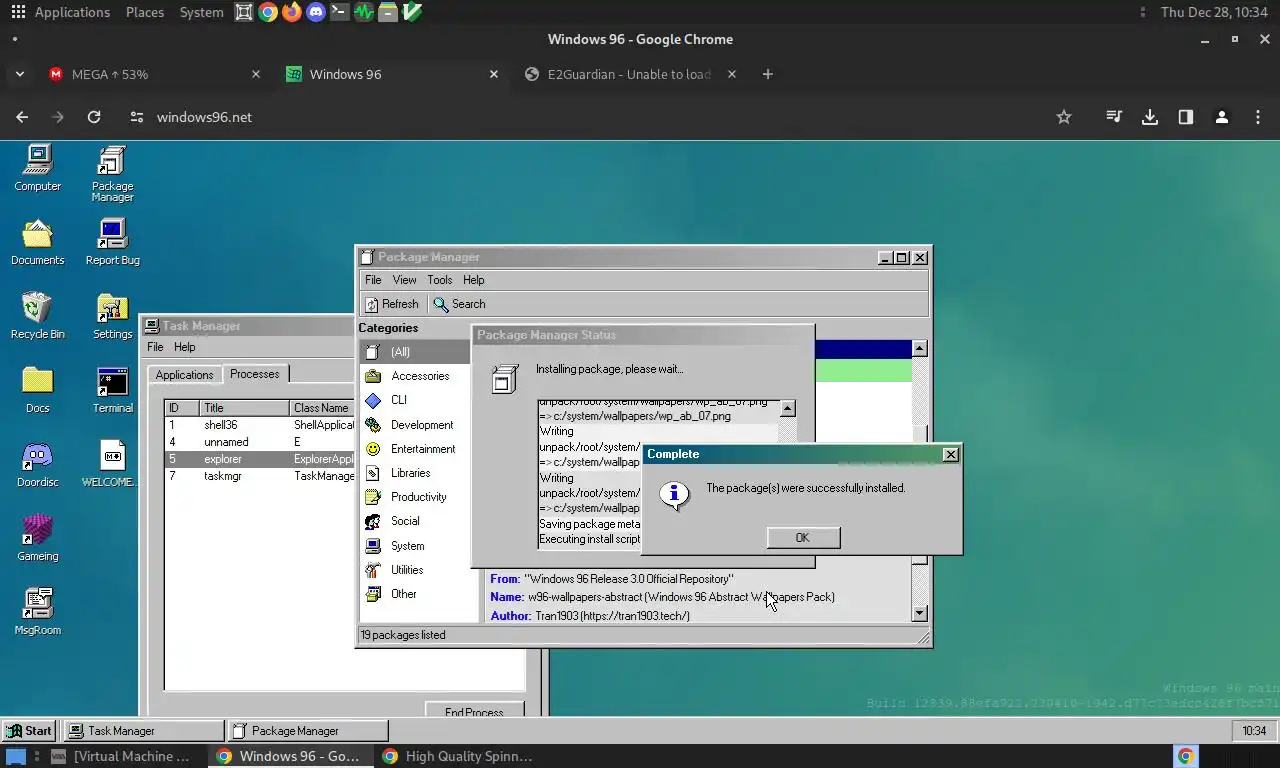The height and width of the screenshot is (768, 1280).
Task: Select the taskmgr process row
Action: point(260,476)
